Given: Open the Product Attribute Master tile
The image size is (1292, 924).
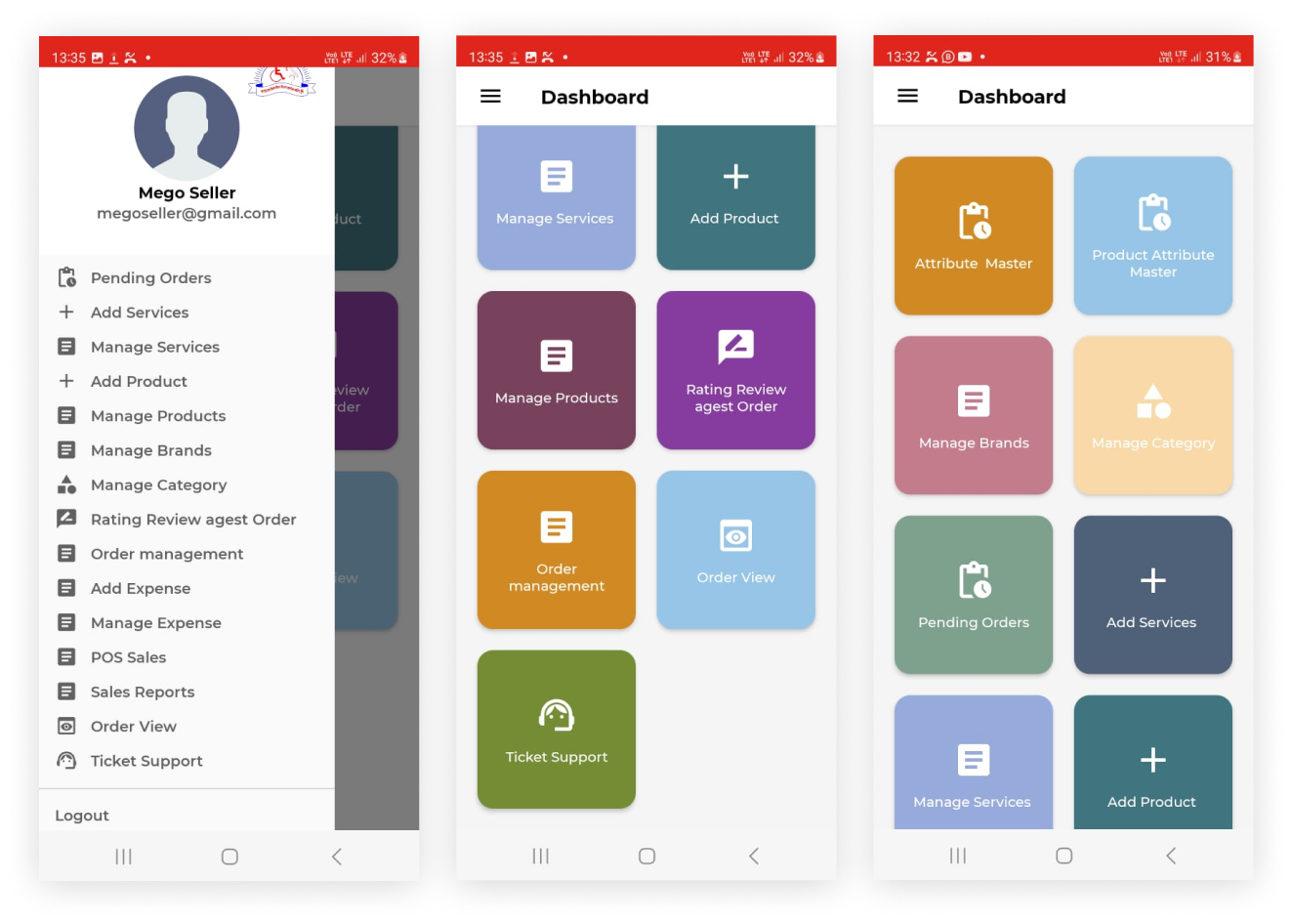Looking at the screenshot, I should click(1152, 236).
